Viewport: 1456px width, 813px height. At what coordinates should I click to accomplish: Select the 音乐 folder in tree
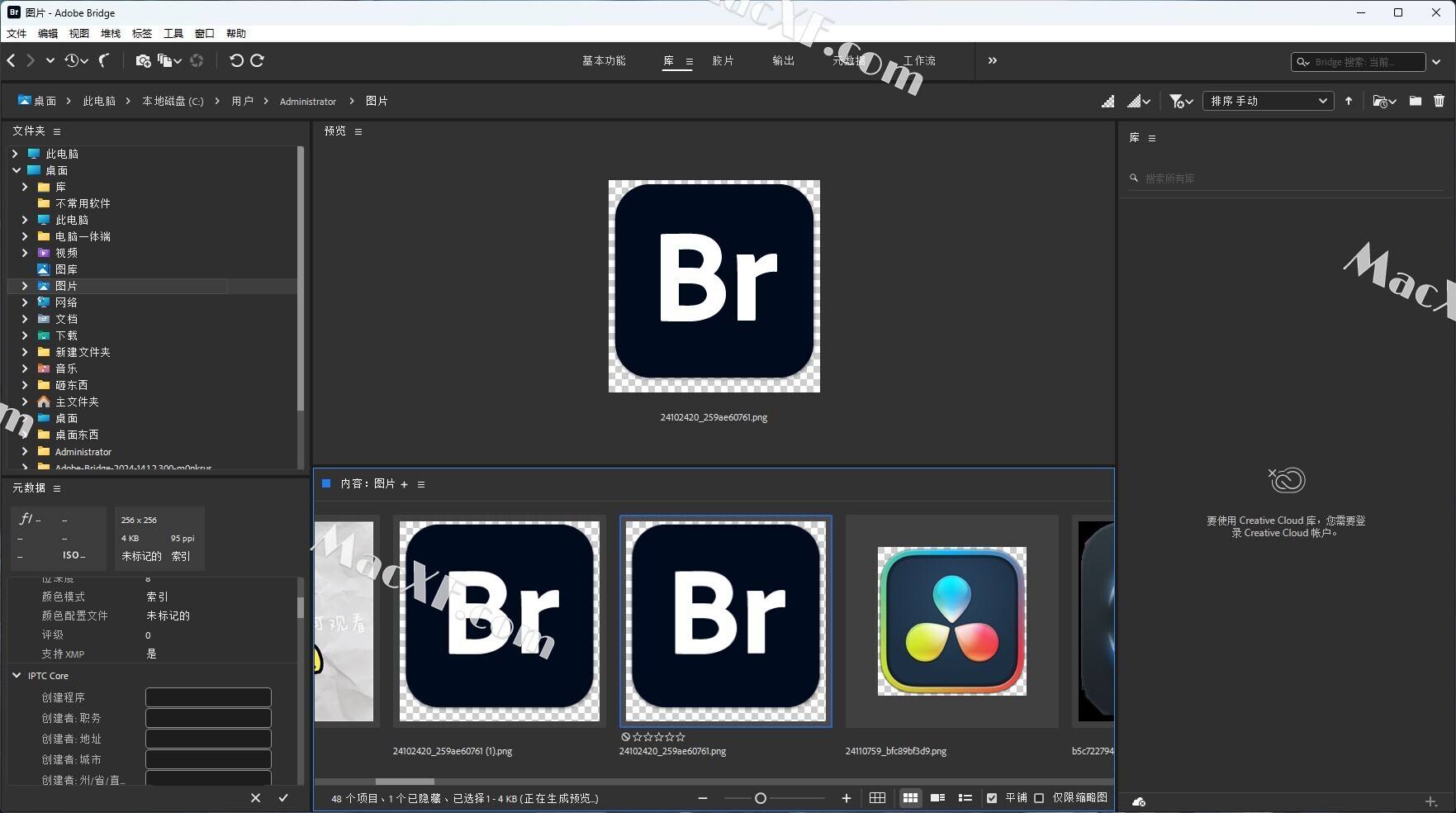click(x=66, y=368)
